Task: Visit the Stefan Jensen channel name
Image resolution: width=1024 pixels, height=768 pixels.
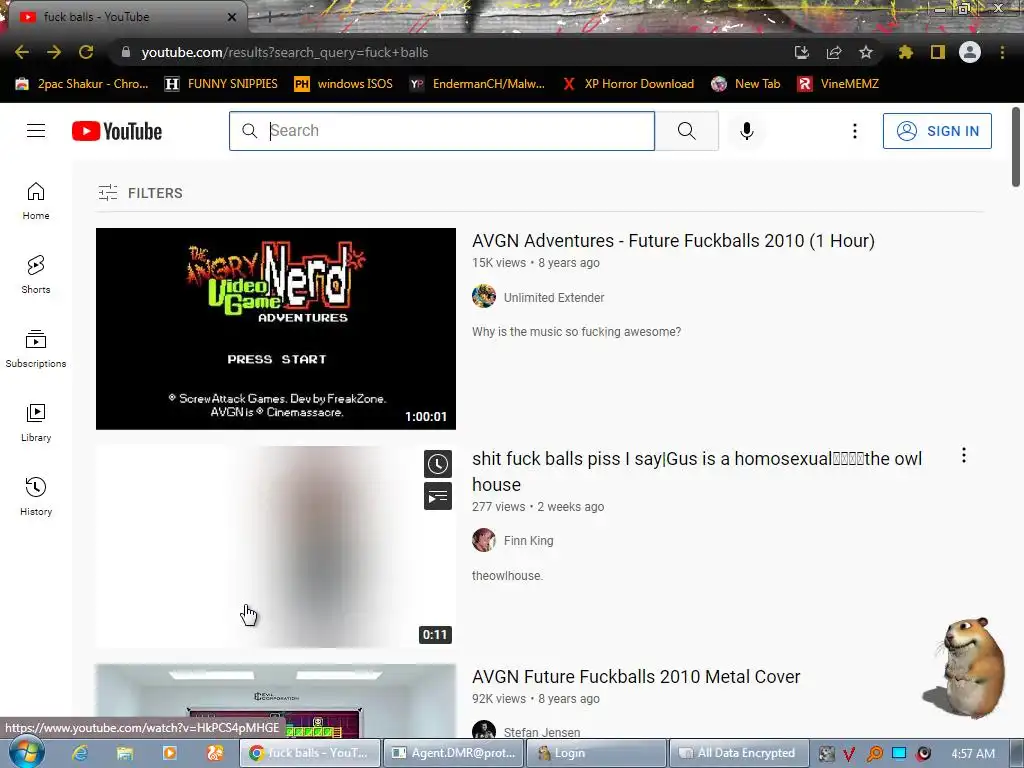Action: [x=542, y=732]
